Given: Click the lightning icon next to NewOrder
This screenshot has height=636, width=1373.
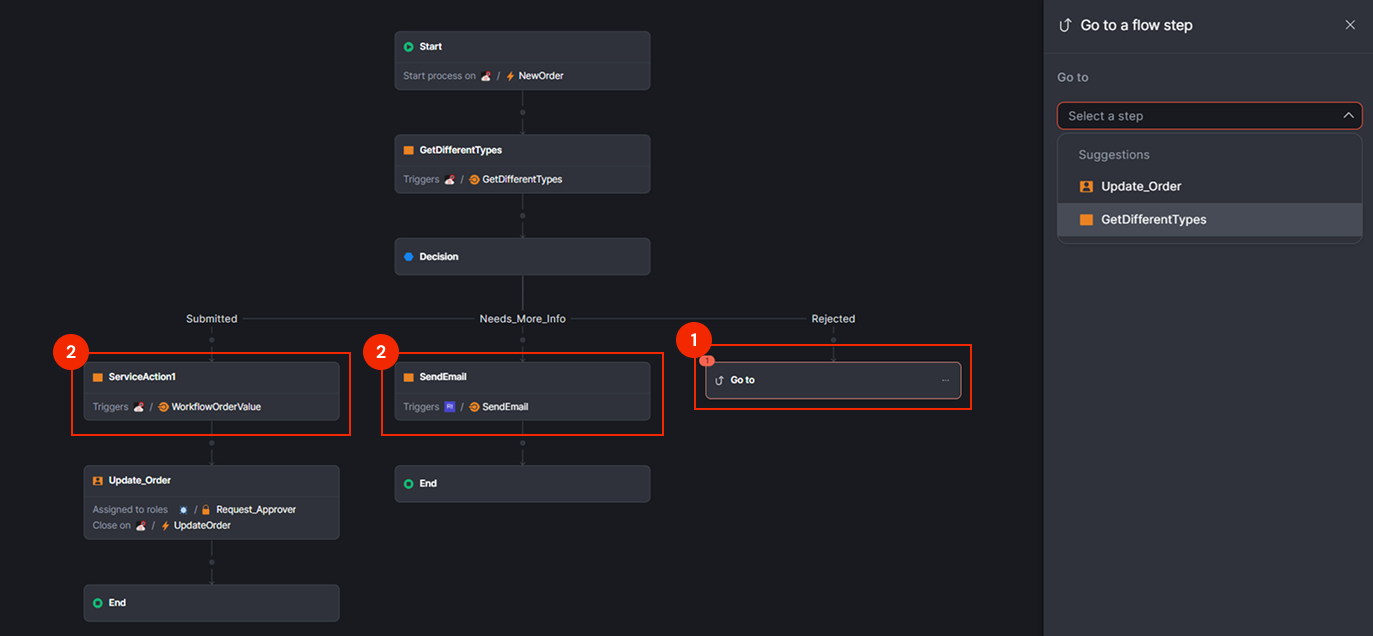Looking at the screenshot, I should pyautogui.click(x=510, y=75).
